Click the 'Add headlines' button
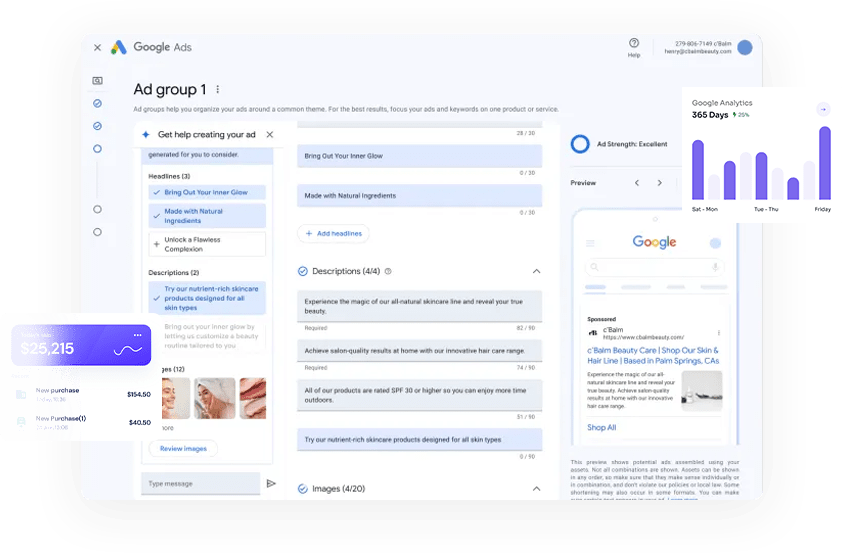Image resolution: width=842 pixels, height=553 pixels. (x=333, y=233)
